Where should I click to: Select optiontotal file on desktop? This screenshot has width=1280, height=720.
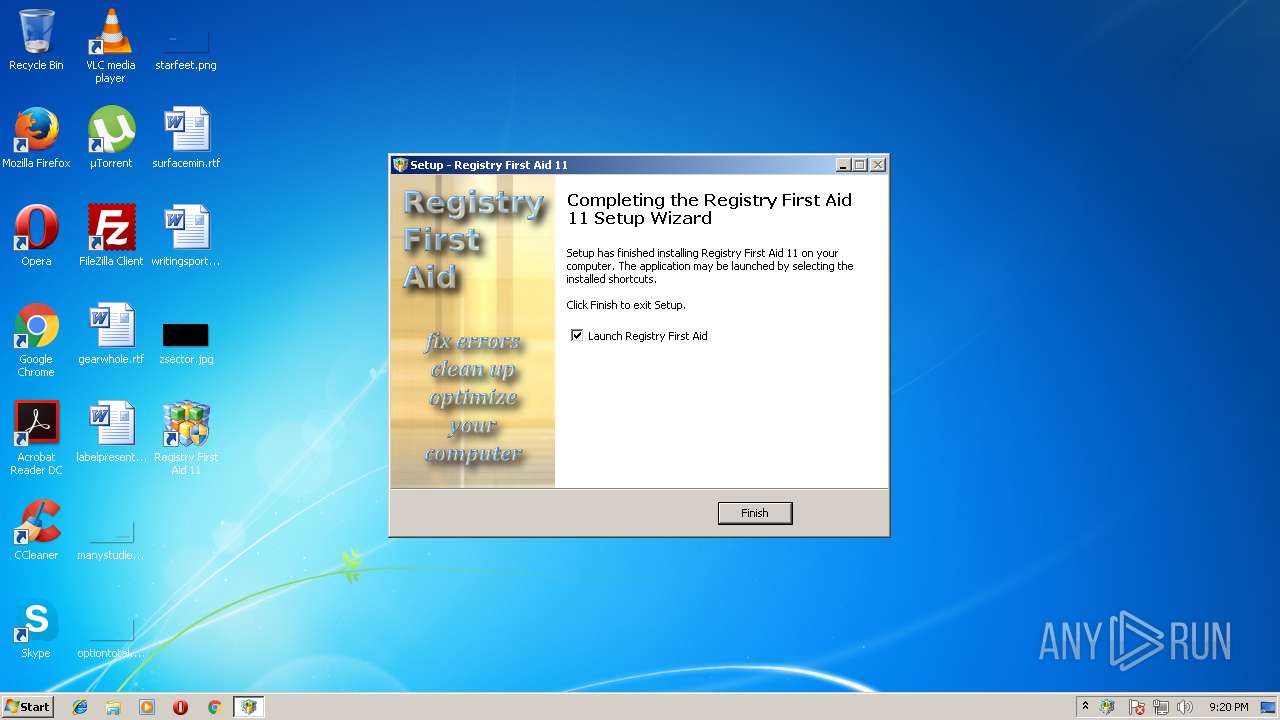tap(110, 638)
